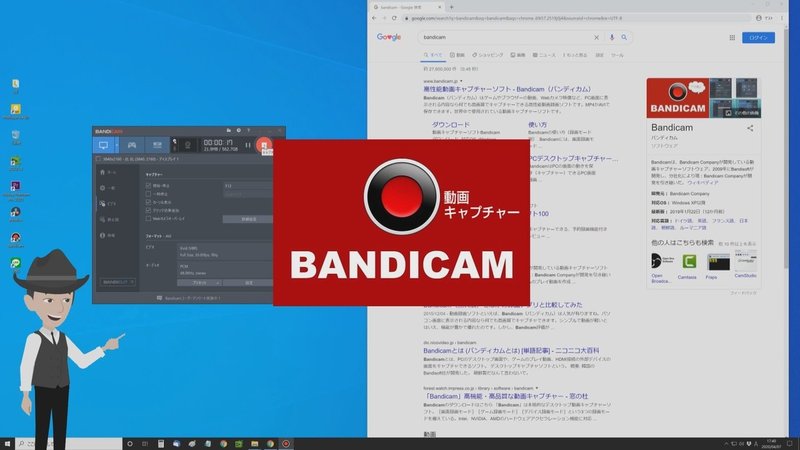This screenshot has height=450, width=800.
Task: Toggle the Bandicam webcam icon
Action: point(187,145)
